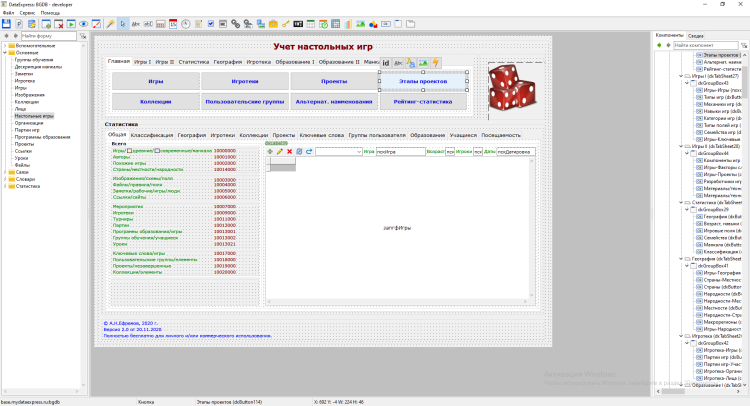
Task: Click the Save floppy disk icon
Action: click(x=6, y=24)
